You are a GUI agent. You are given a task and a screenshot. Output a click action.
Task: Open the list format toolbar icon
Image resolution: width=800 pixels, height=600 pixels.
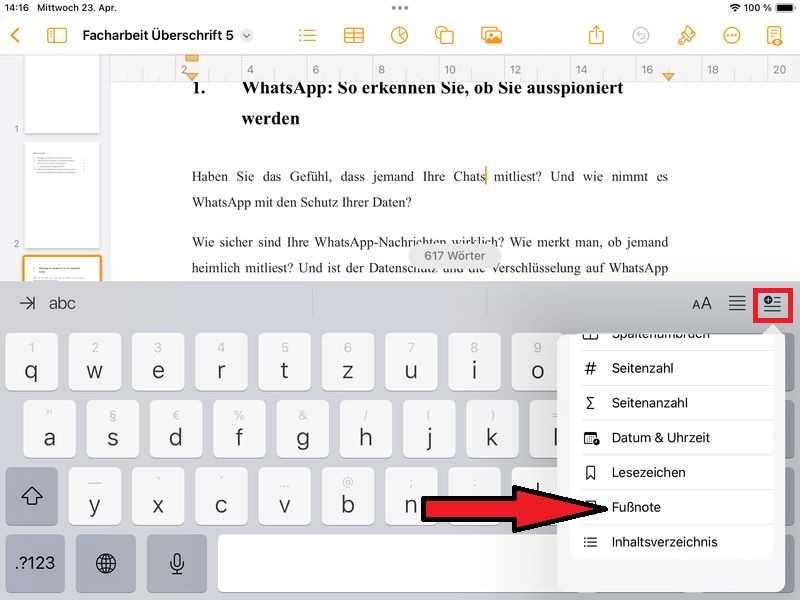point(307,35)
